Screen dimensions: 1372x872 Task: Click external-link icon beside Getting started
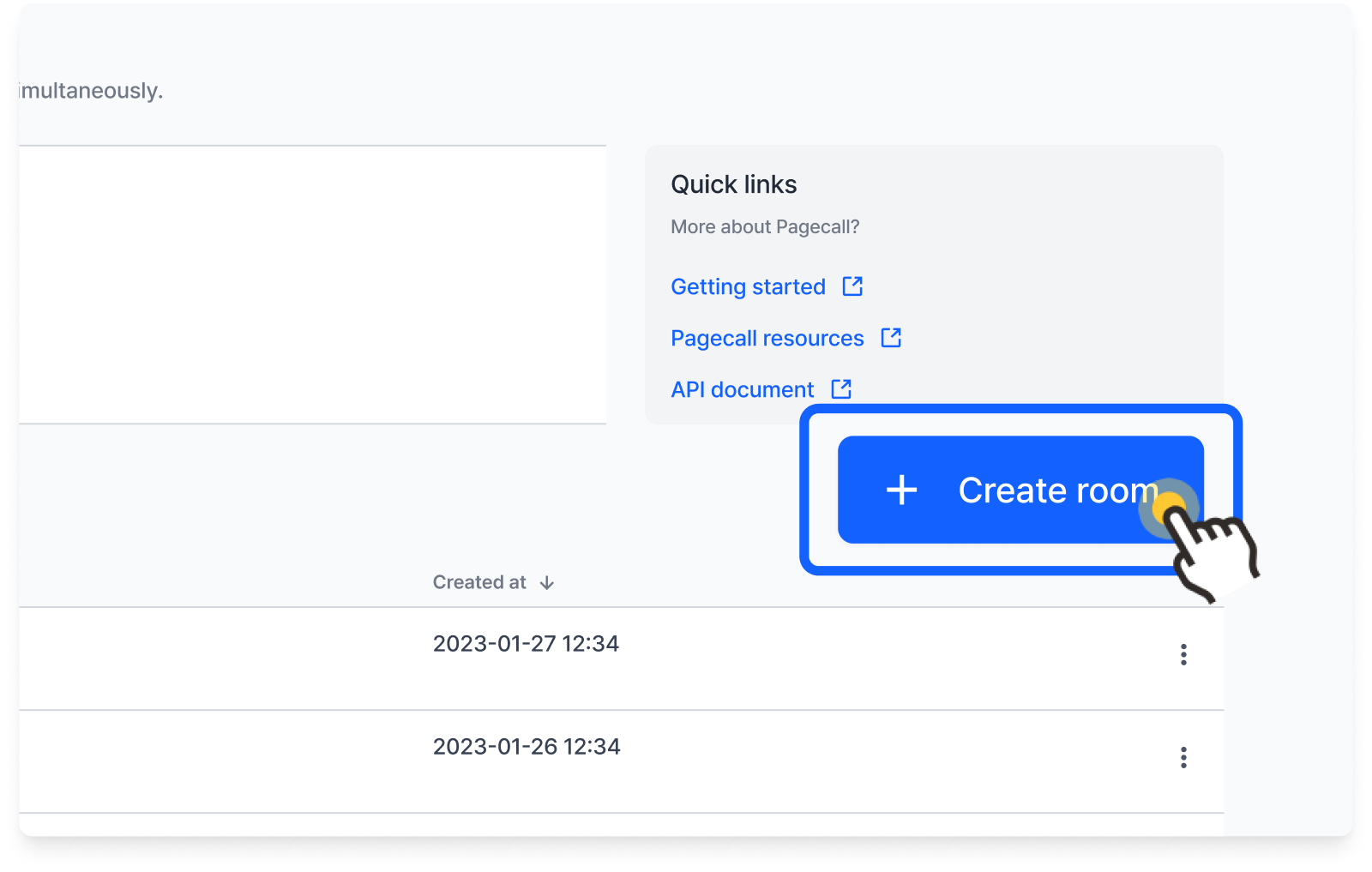point(852,286)
